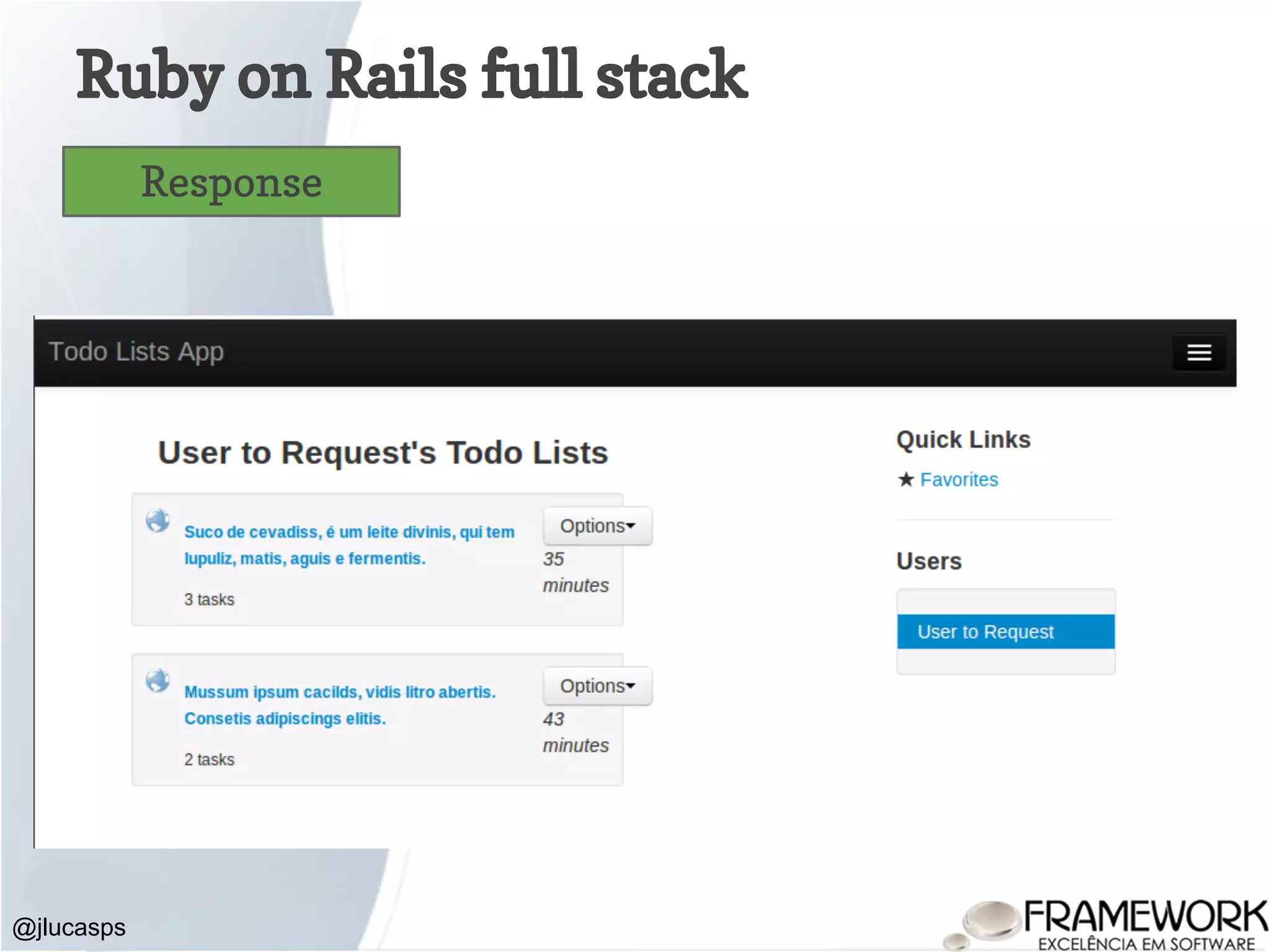The height and width of the screenshot is (952, 1270).
Task: Open the Suco de cevadiss todo list link
Action: (349, 545)
